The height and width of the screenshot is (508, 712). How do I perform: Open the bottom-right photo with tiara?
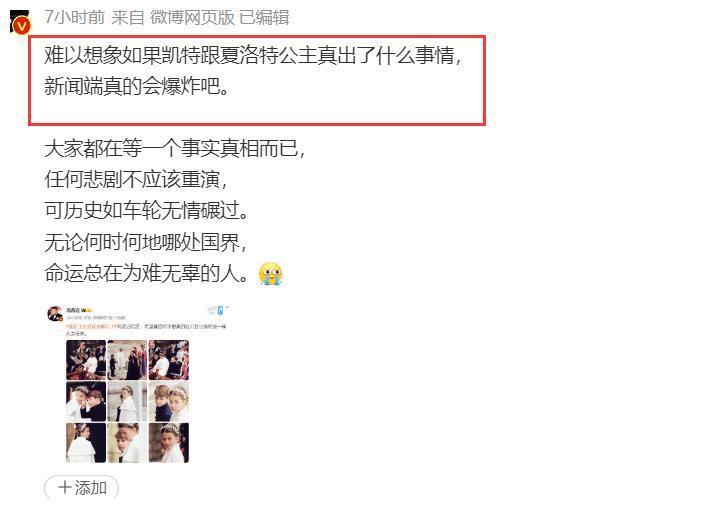click(x=169, y=443)
